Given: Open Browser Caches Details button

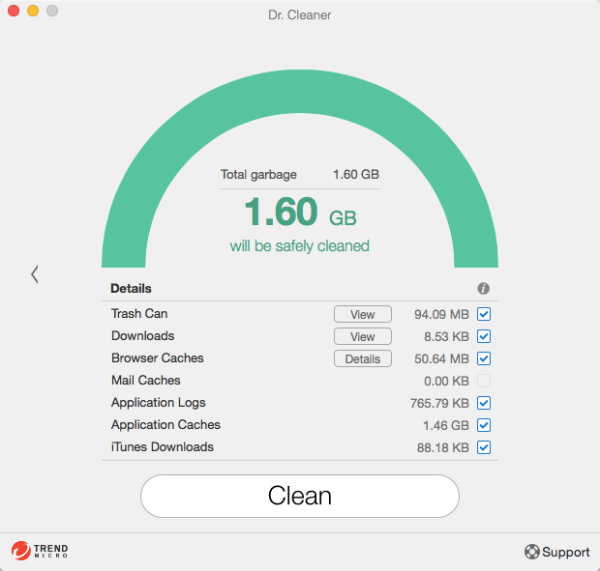Looking at the screenshot, I should coord(363,359).
